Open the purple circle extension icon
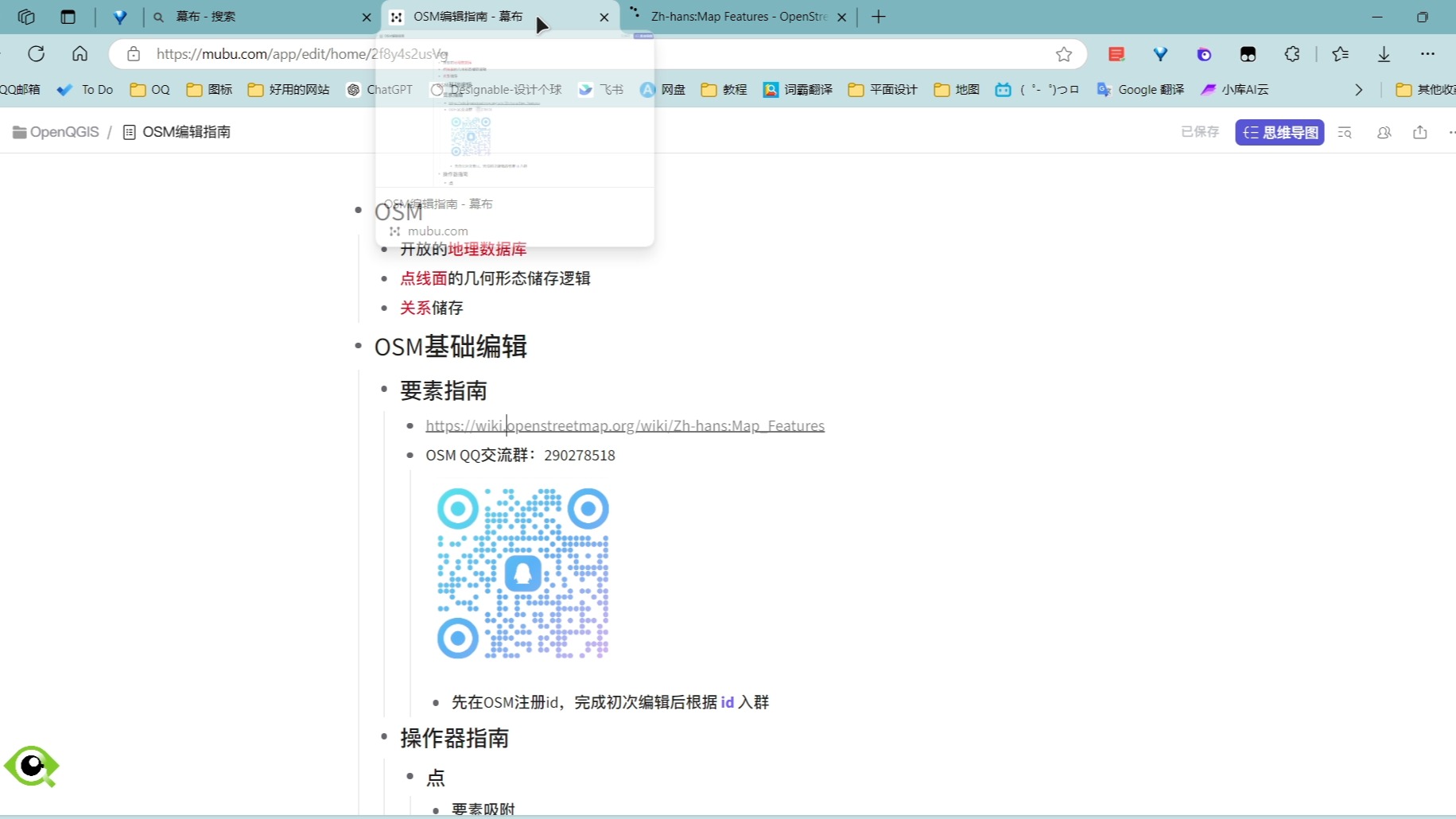 point(1205,54)
